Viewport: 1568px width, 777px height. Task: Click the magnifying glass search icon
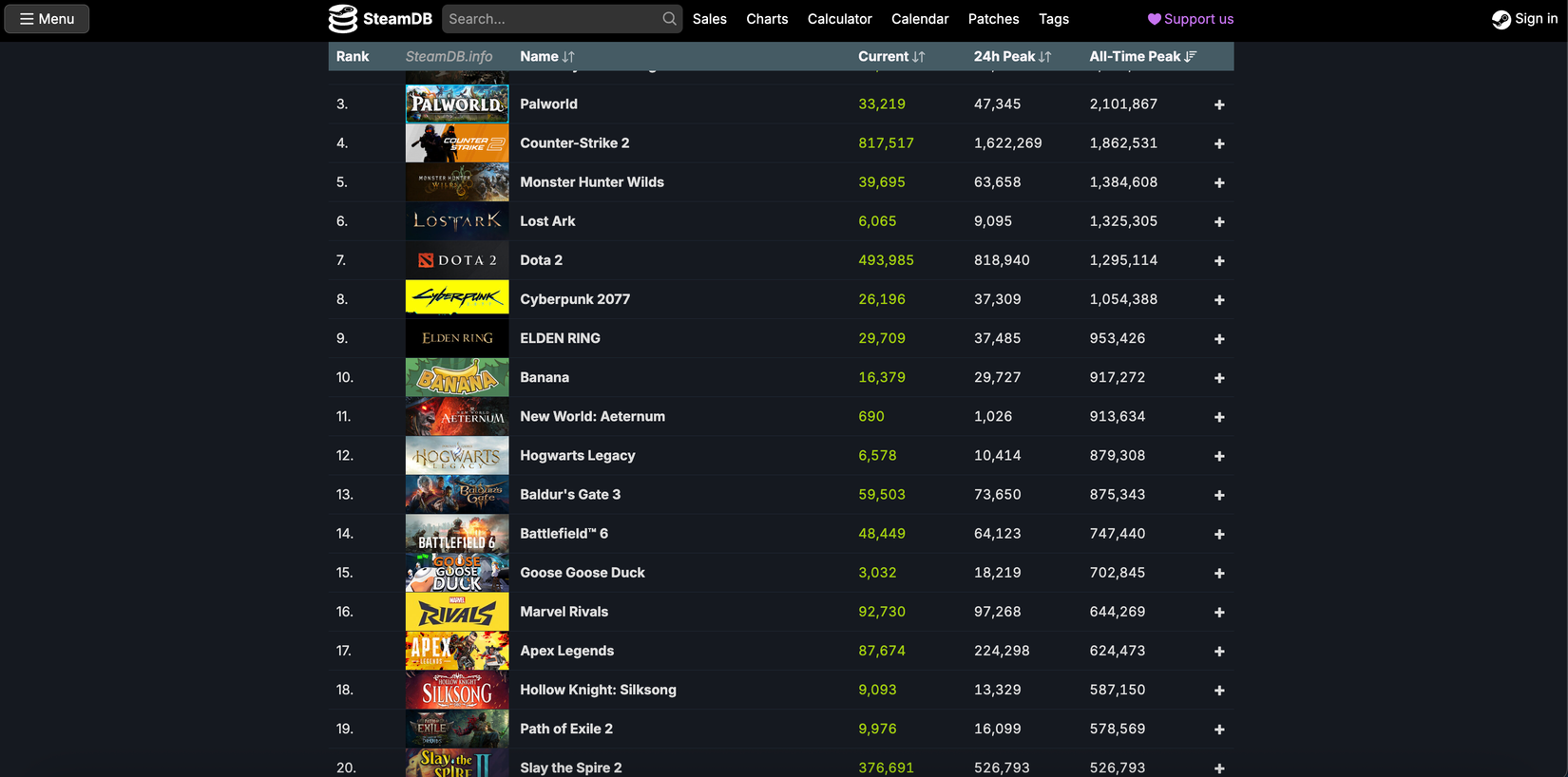670,19
